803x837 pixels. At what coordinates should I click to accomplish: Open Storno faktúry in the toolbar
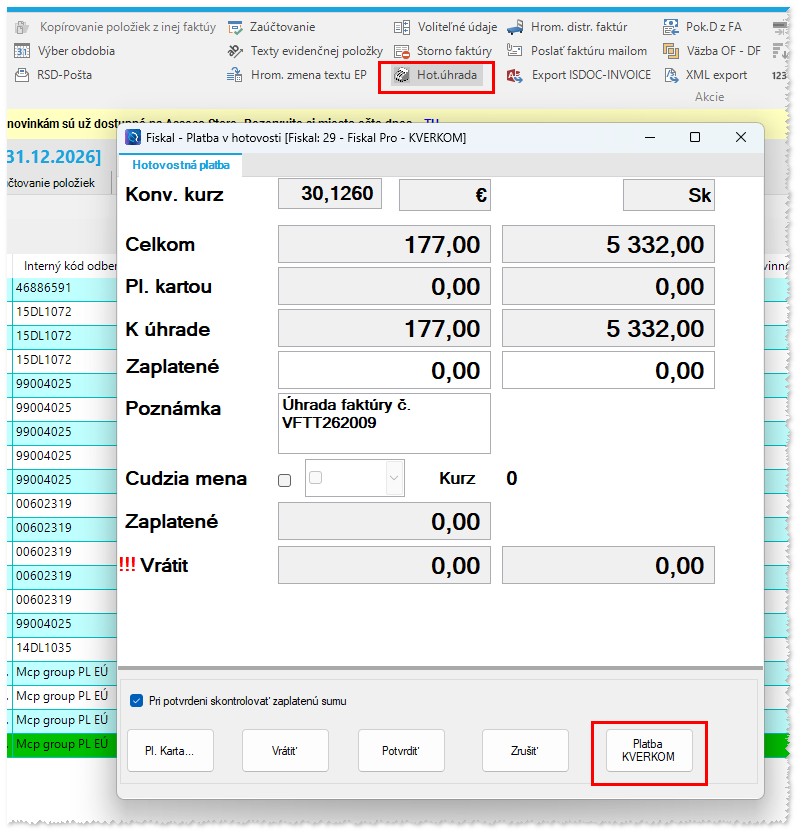click(x=402, y=51)
